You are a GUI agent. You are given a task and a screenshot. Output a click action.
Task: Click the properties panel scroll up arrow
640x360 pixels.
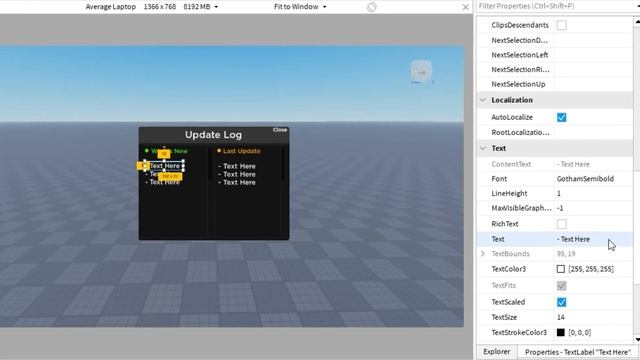[637, 22]
